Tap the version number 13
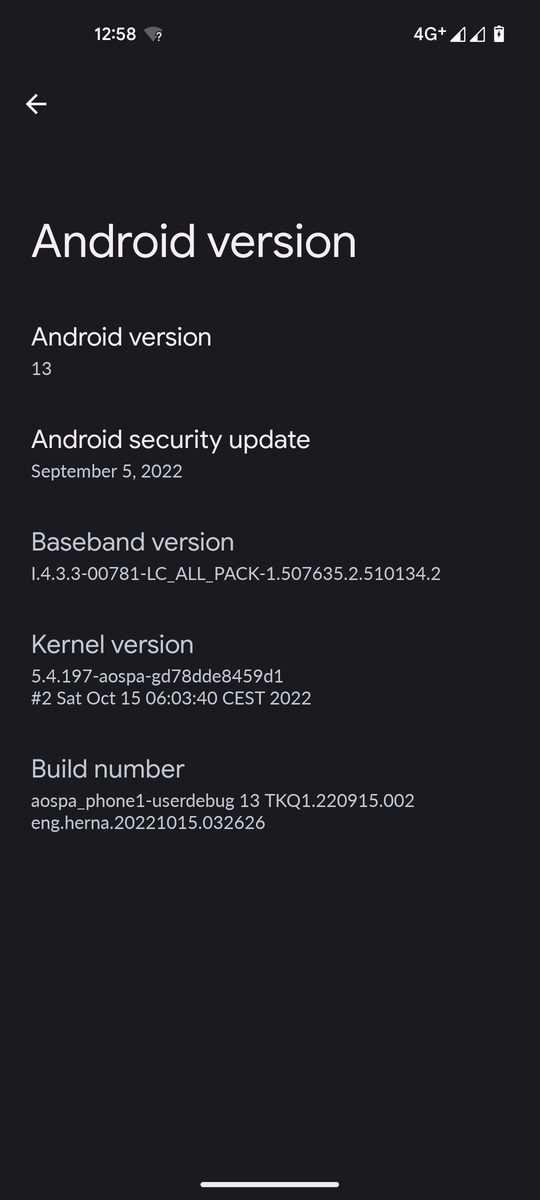The height and width of the screenshot is (1200, 540). click(x=41, y=368)
